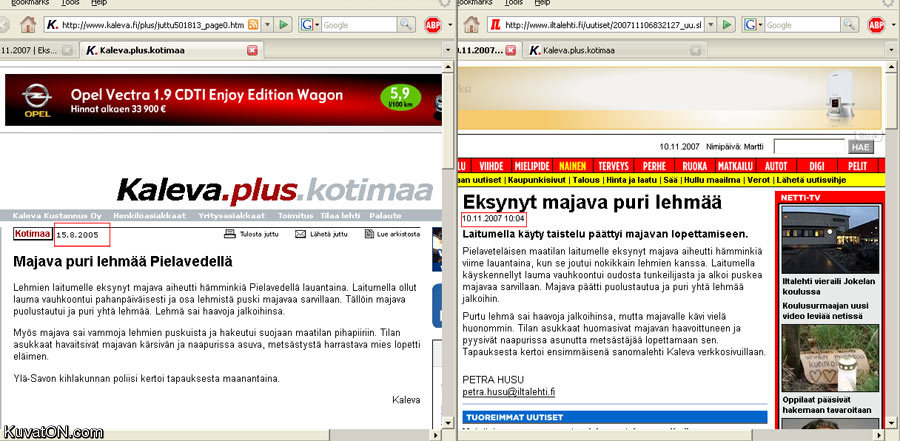Click Adblock Plus icon in right browser
The width and height of the screenshot is (900, 441).
click(x=876, y=25)
